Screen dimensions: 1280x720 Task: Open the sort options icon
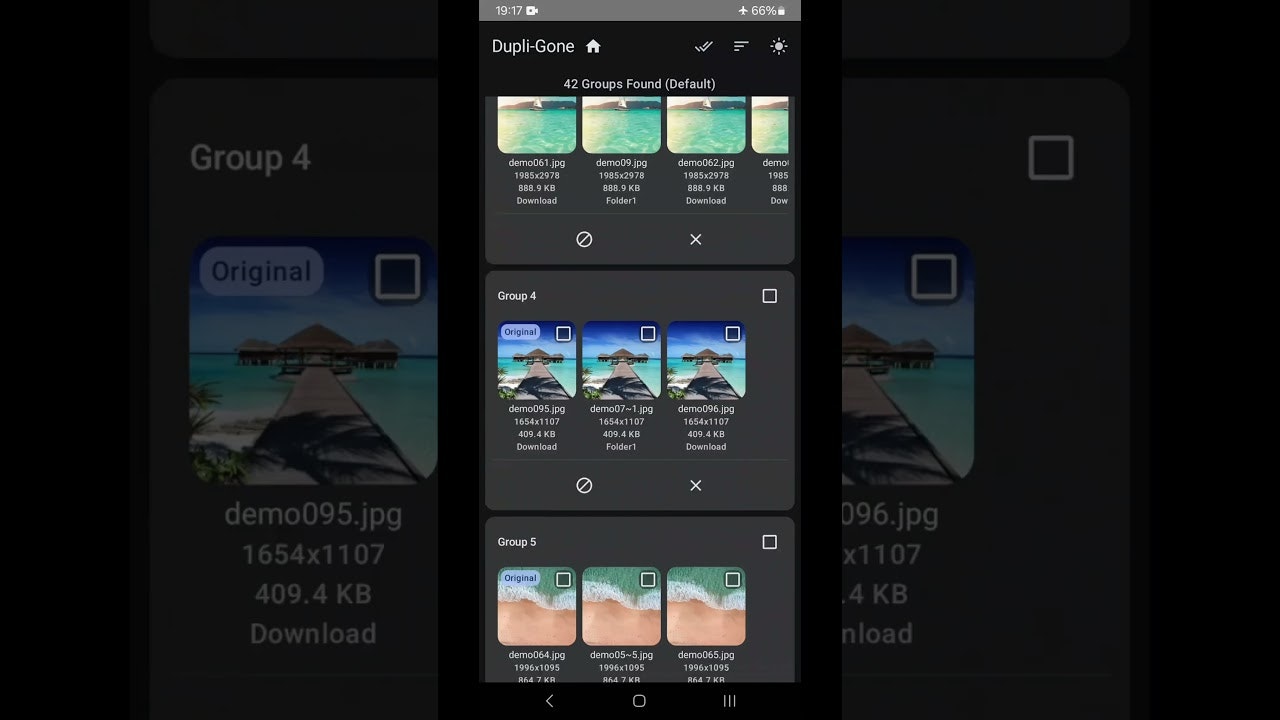click(x=741, y=46)
